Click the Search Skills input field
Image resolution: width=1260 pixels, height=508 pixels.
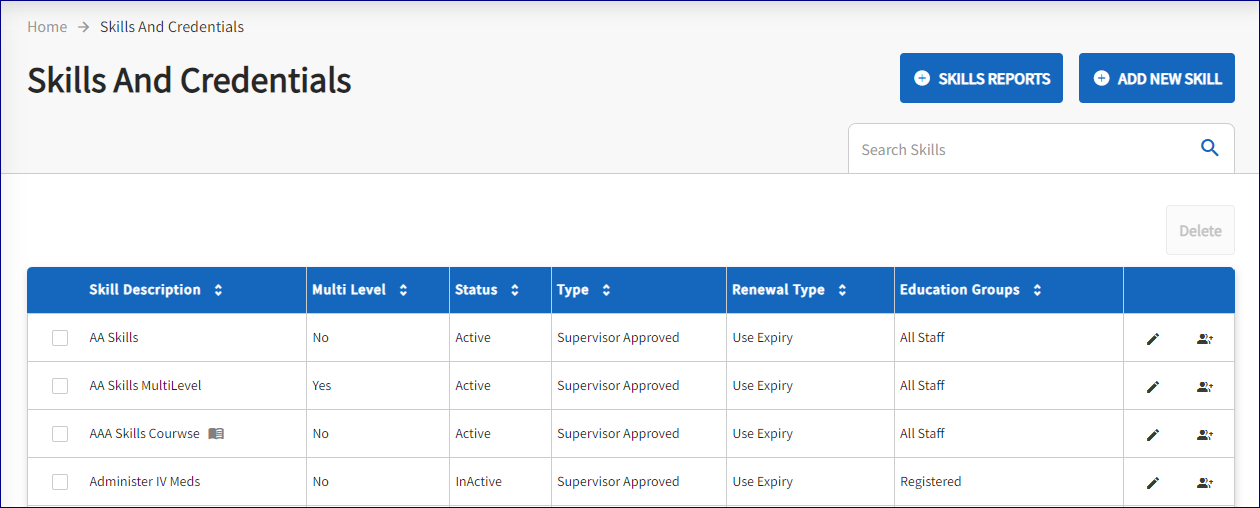coord(1020,149)
